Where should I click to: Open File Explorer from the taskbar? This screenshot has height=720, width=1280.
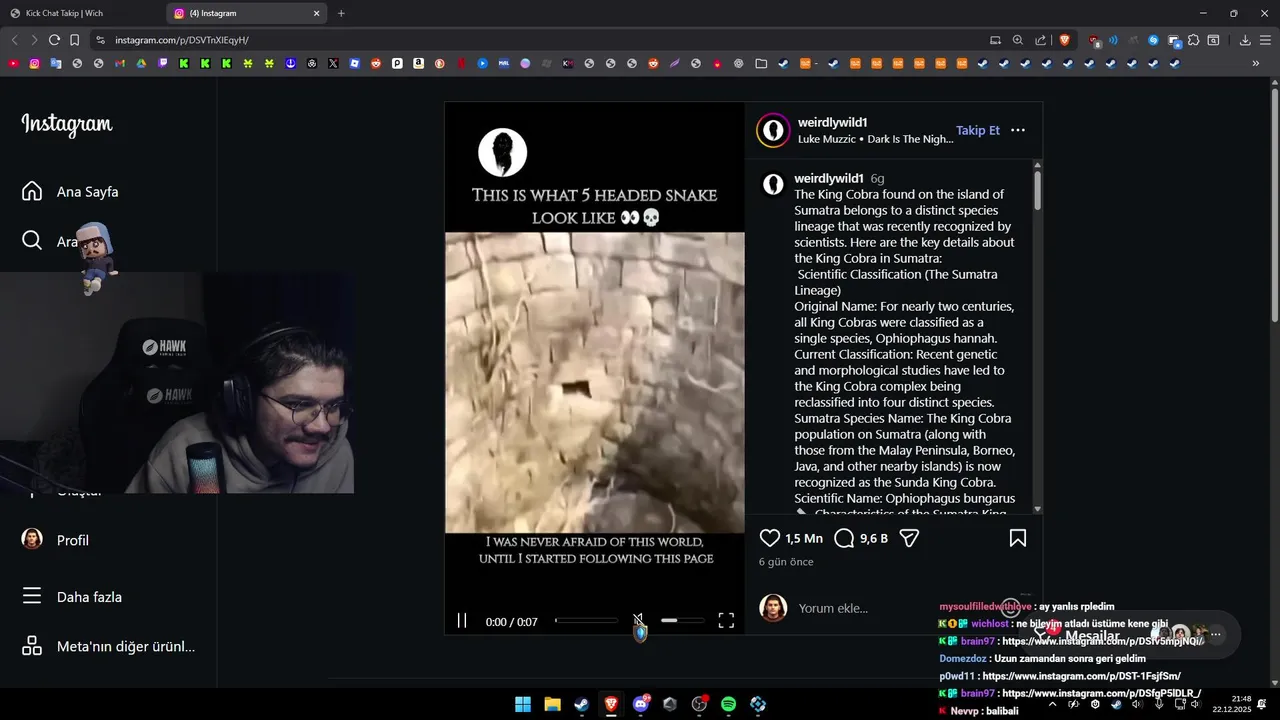(x=552, y=704)
